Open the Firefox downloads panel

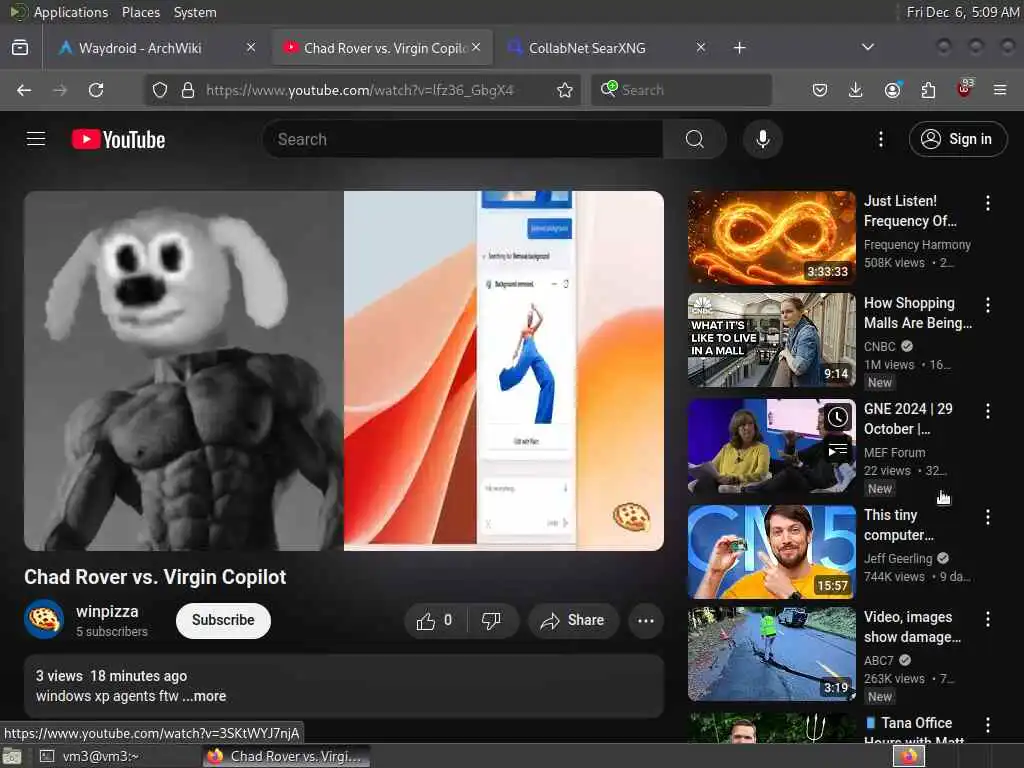click(856, 90)
